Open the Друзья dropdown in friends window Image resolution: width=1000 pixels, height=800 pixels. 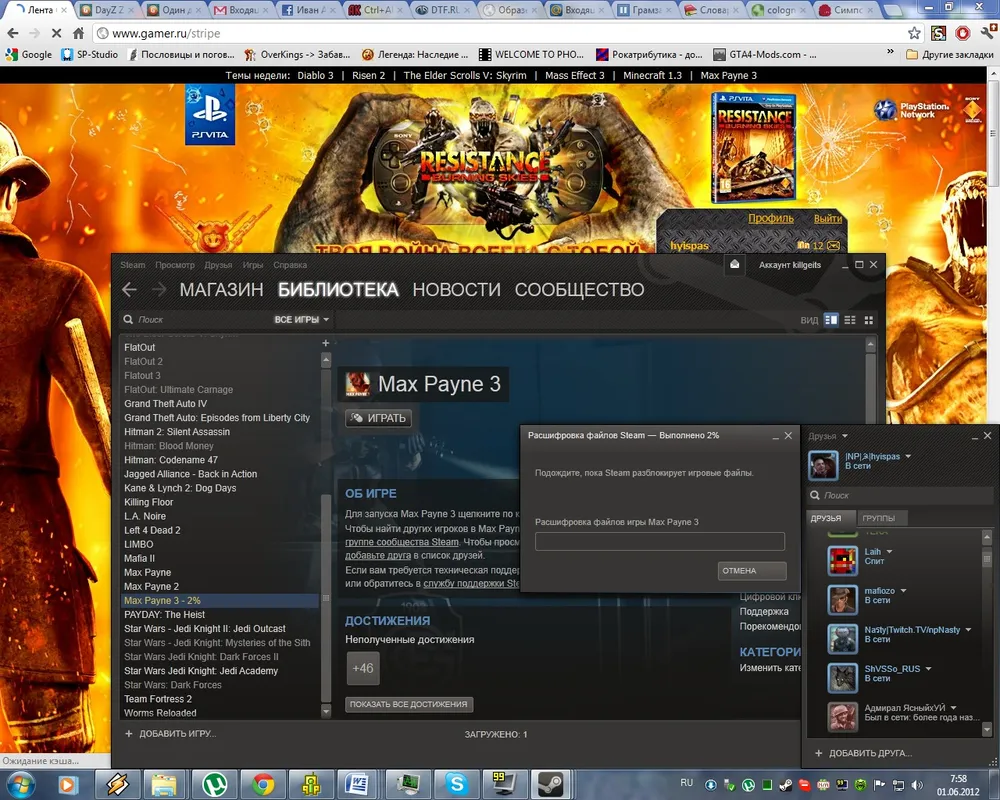point(828,436)
